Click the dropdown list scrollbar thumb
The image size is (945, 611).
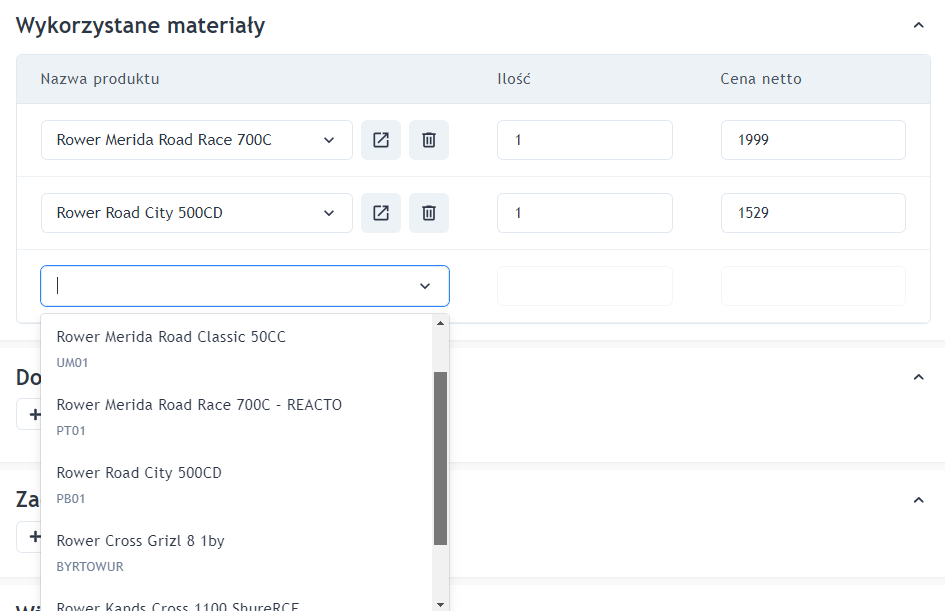[x=441, y=458]
